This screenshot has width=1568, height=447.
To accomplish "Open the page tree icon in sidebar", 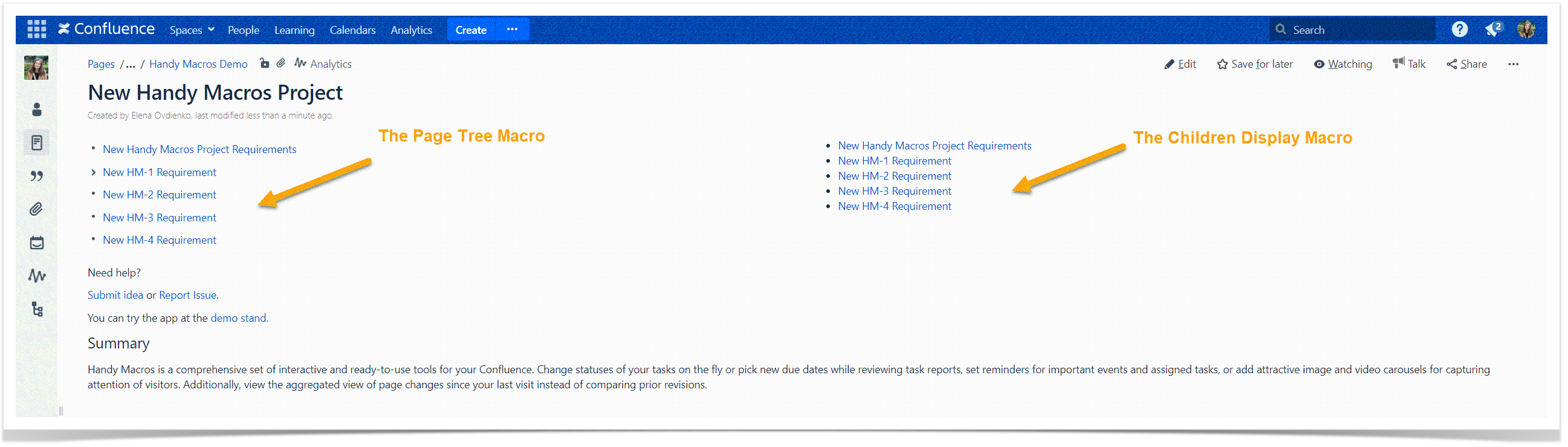I will 36,309.
